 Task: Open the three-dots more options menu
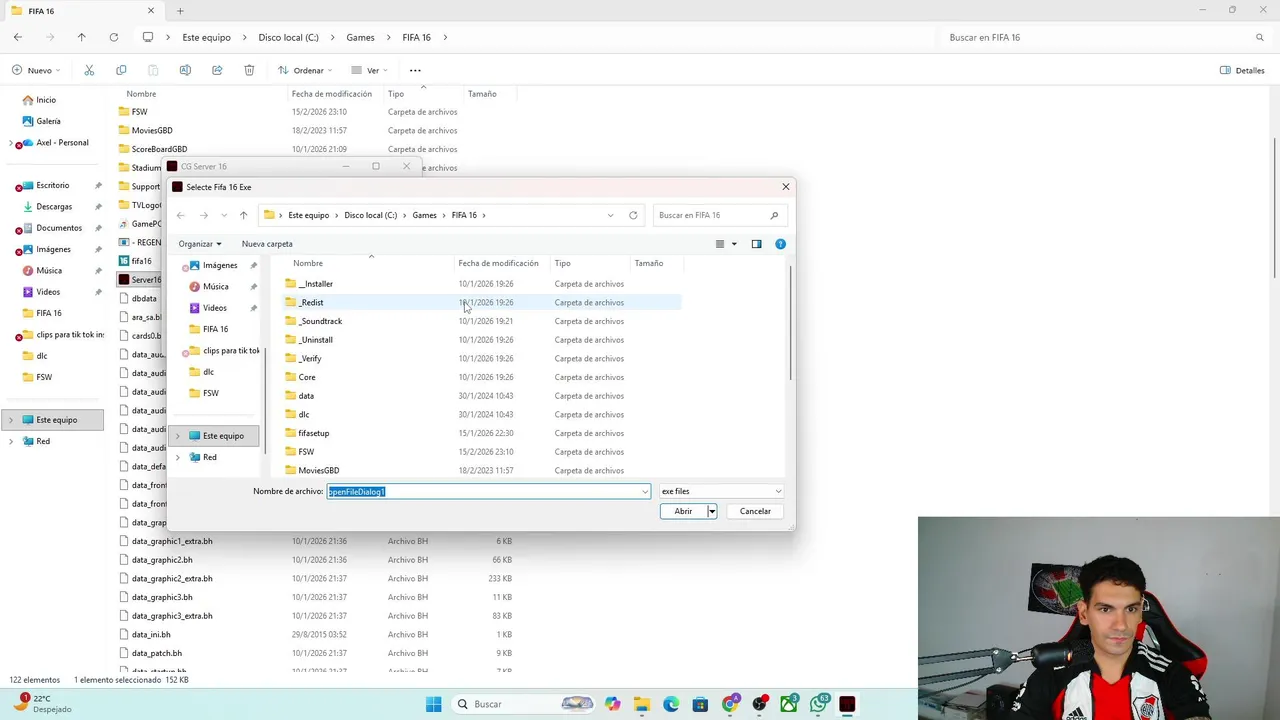coord(415,70)
